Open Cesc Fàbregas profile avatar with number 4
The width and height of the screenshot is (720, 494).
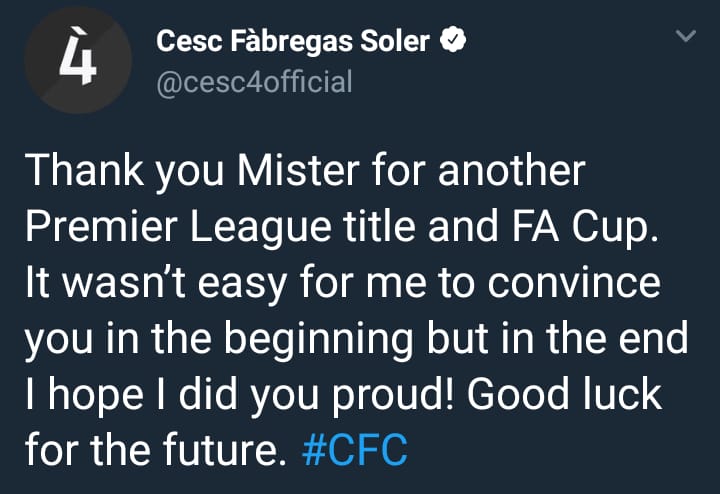pos(78,60)
